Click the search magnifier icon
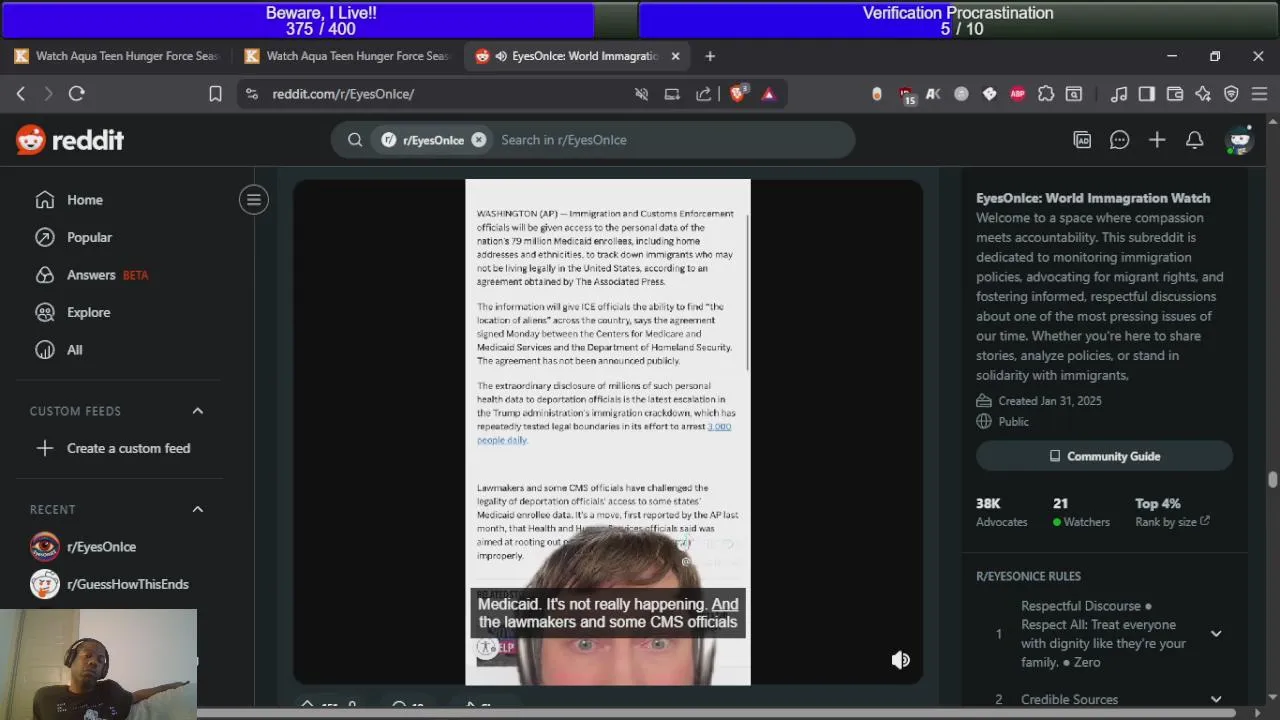Screen dimensions: 1280x720 click(355, 140)
